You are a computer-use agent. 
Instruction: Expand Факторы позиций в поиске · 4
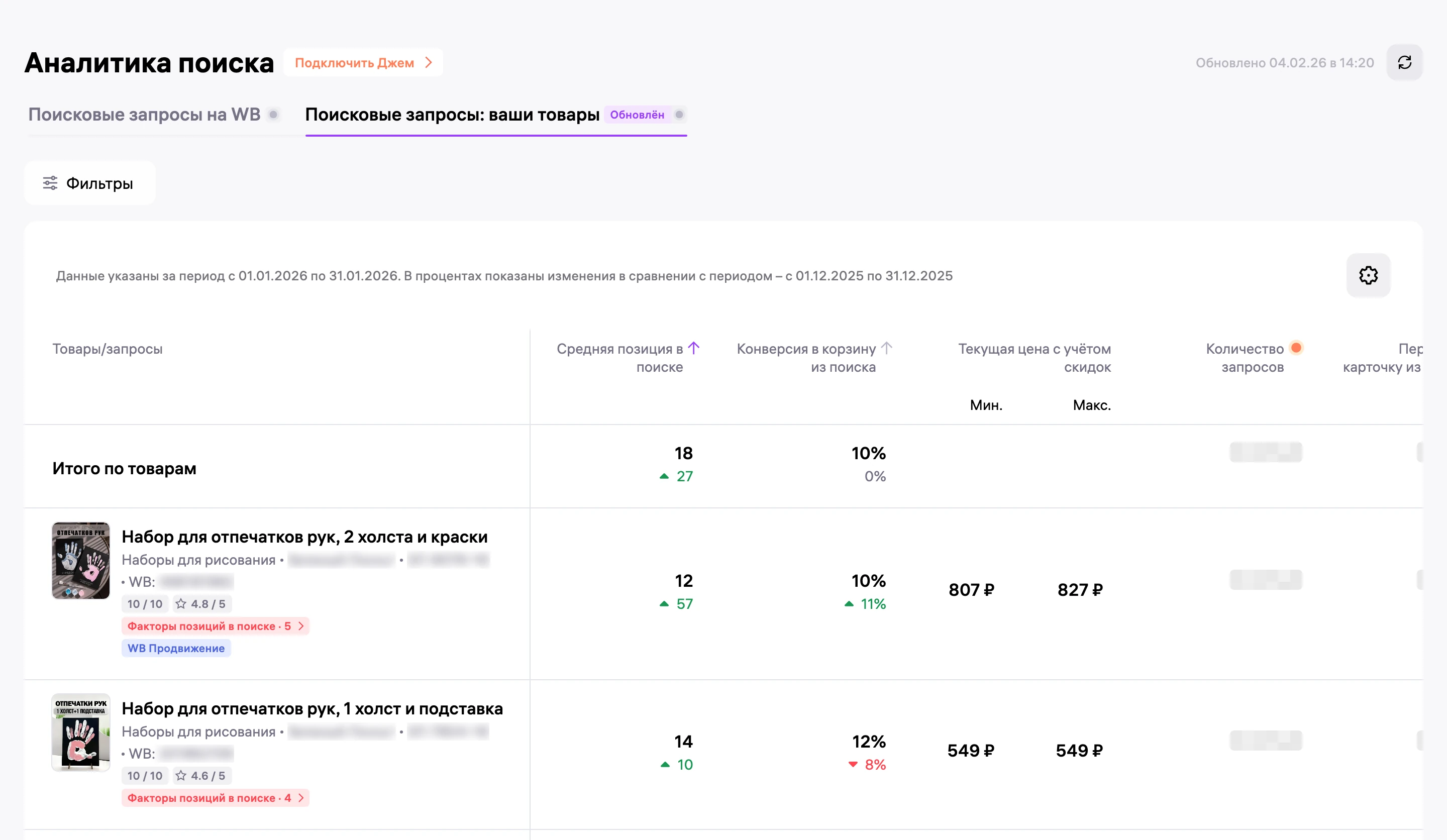[216, 798]
